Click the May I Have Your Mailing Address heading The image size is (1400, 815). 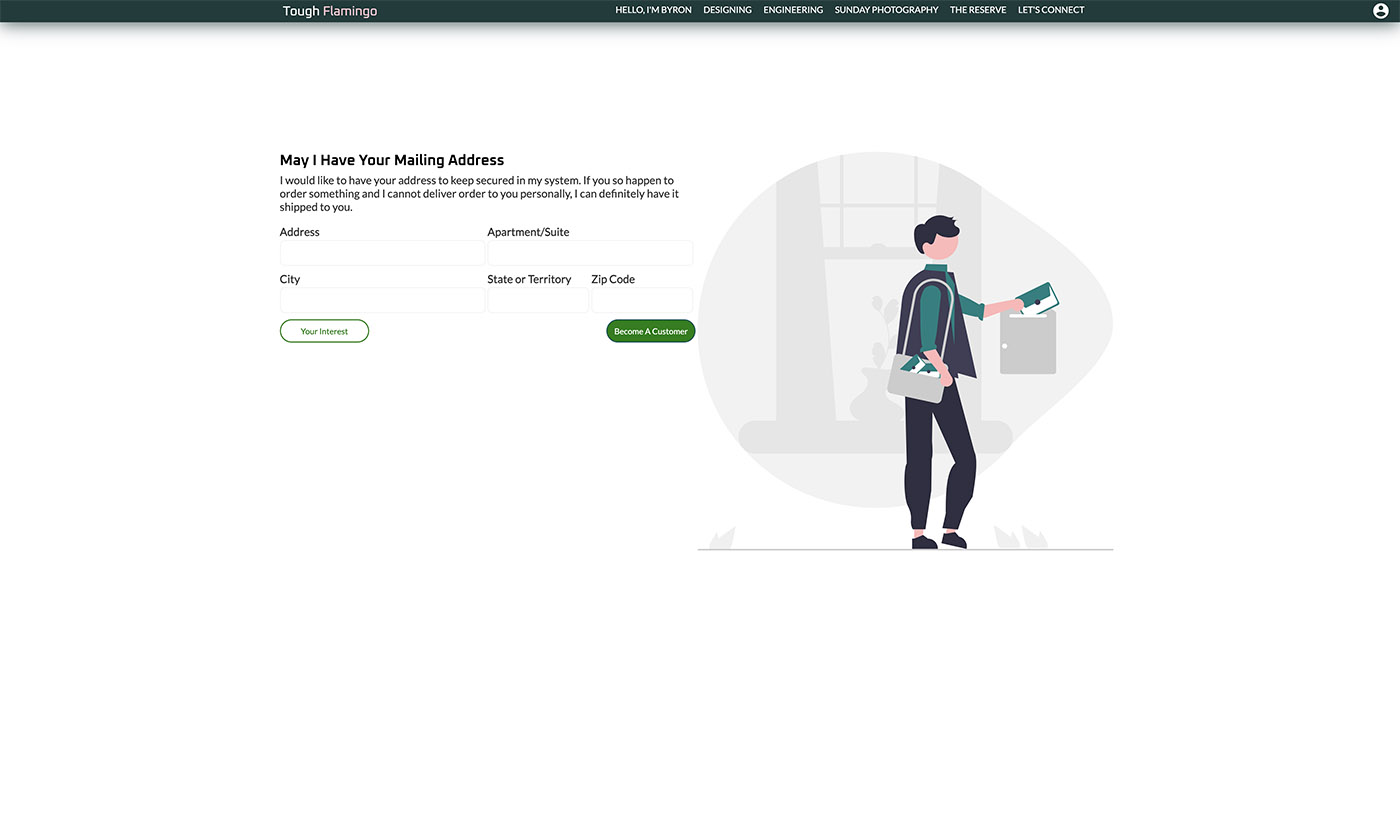point(392,160)
